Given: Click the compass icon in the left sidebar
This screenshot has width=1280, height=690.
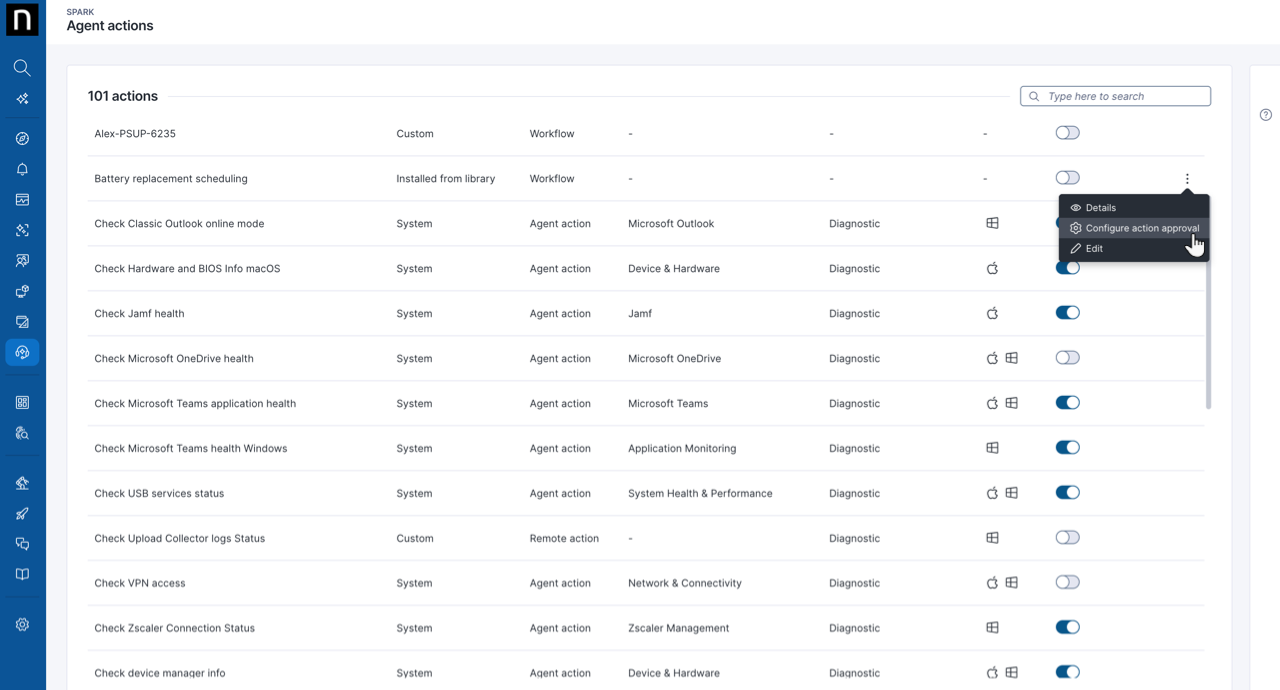Looking at the screenshot, I should tap(22, 139).
